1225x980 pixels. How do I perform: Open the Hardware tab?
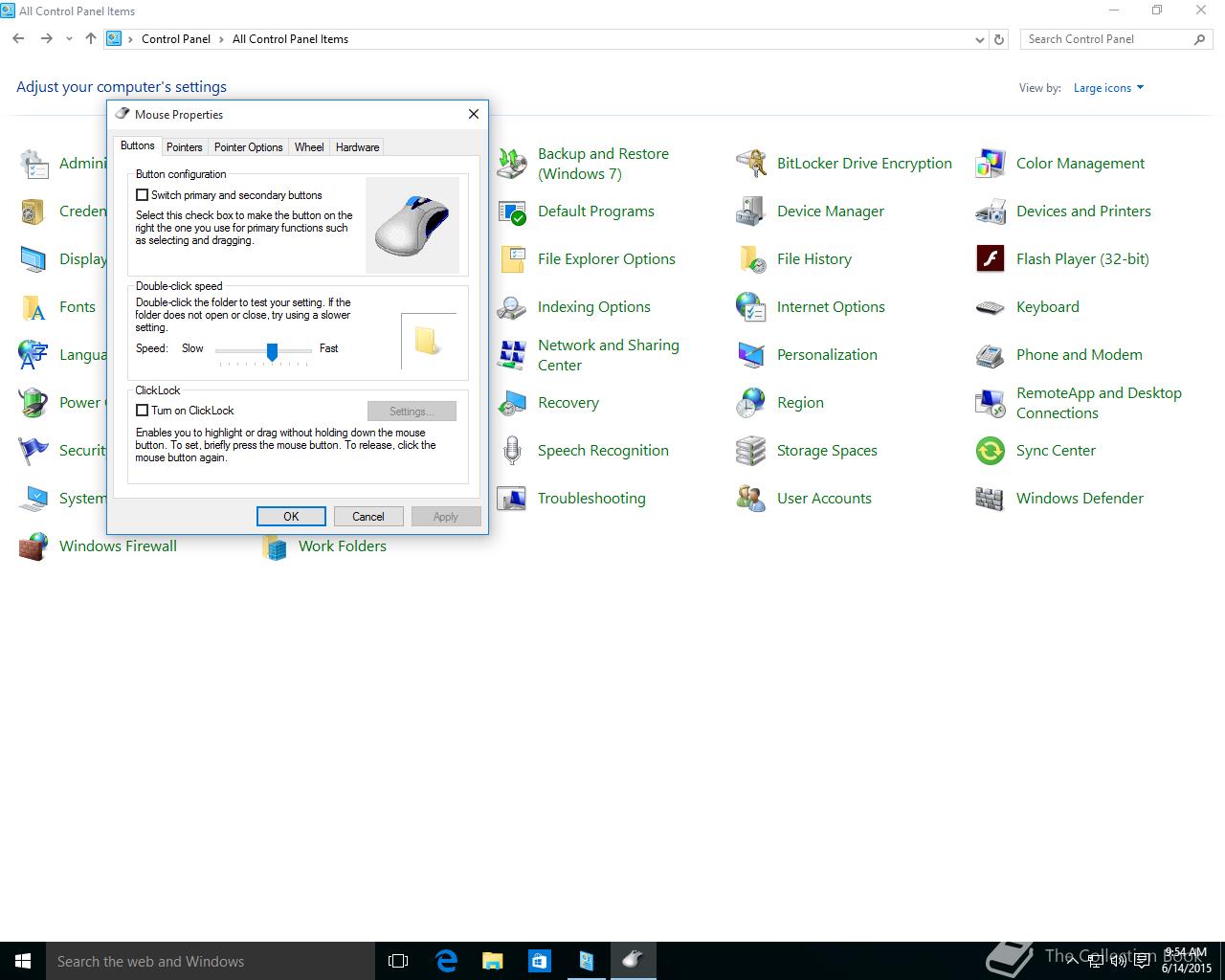click(357, 147)
